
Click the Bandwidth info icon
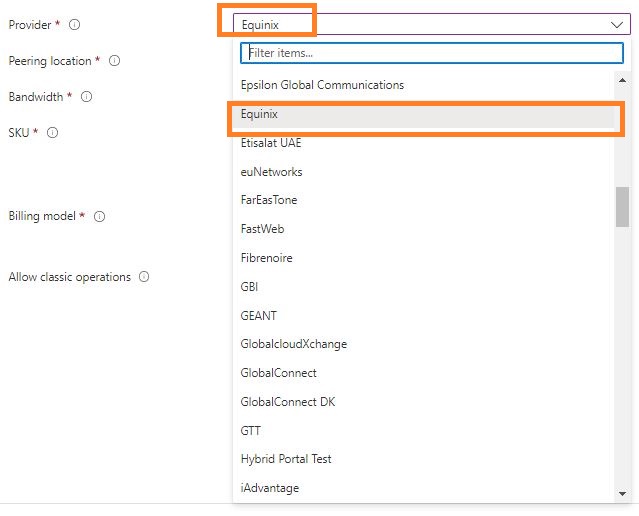[x=86, y=97]
